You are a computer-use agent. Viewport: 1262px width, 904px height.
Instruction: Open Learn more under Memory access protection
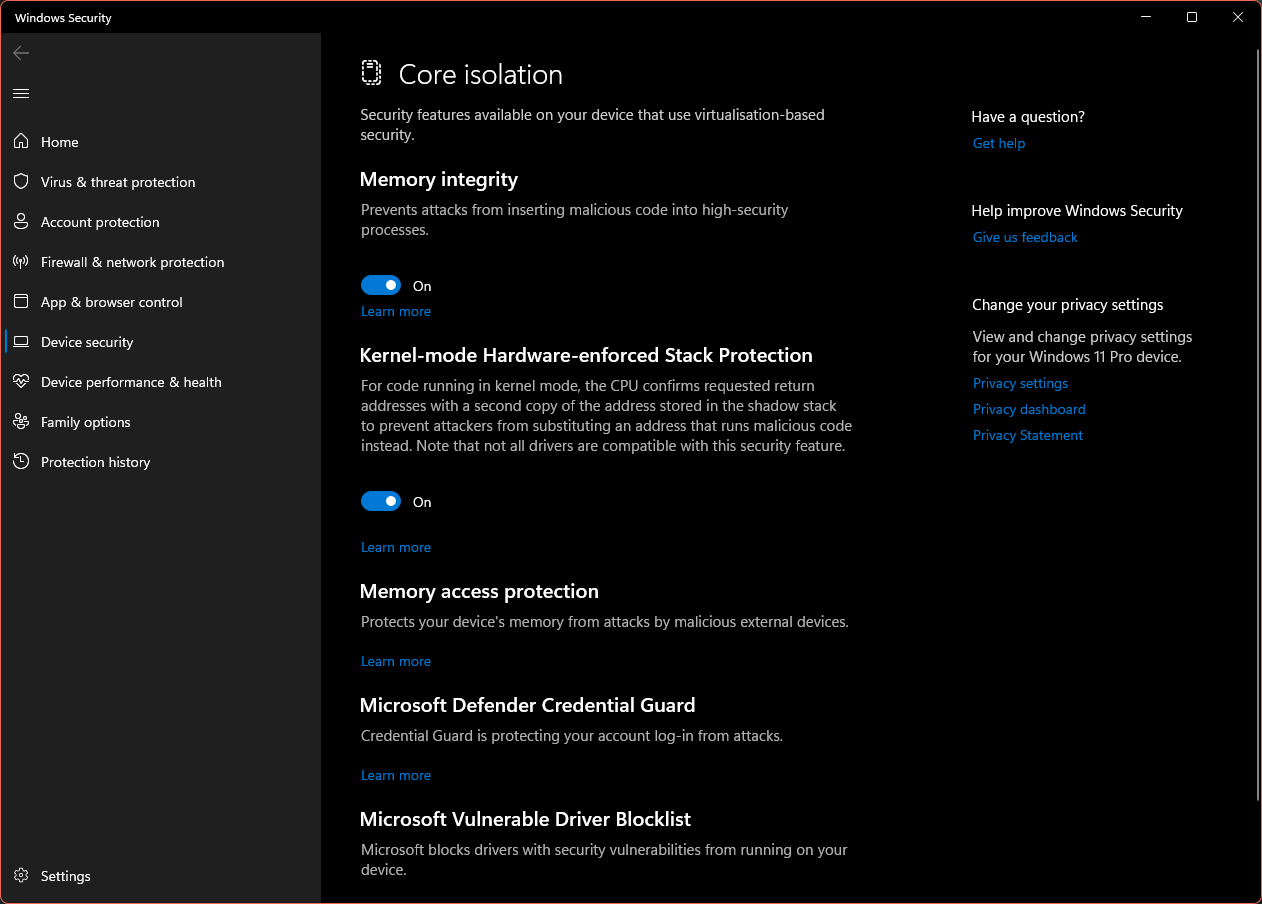click(396, 661)
